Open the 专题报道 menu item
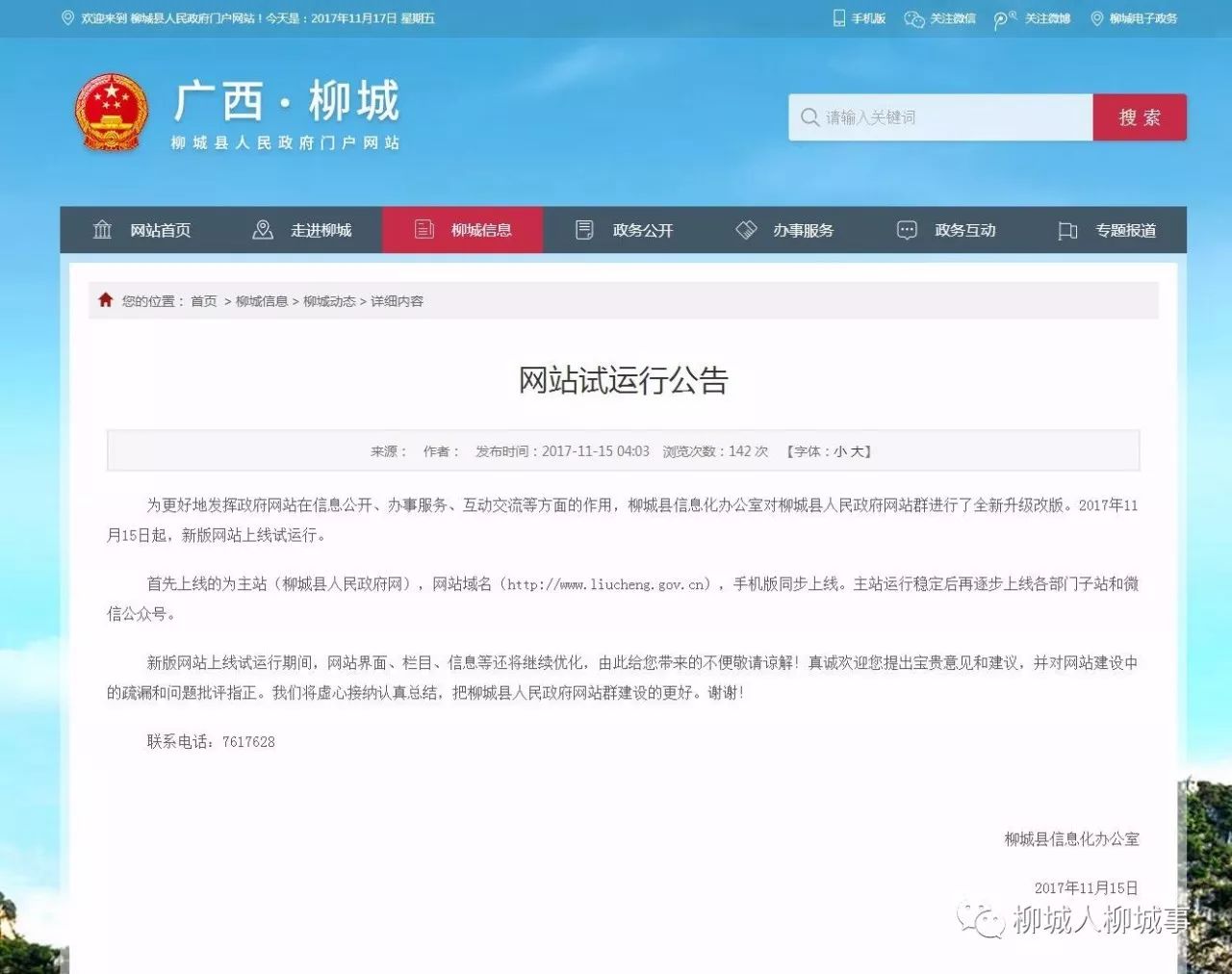 click(1125, 230)
